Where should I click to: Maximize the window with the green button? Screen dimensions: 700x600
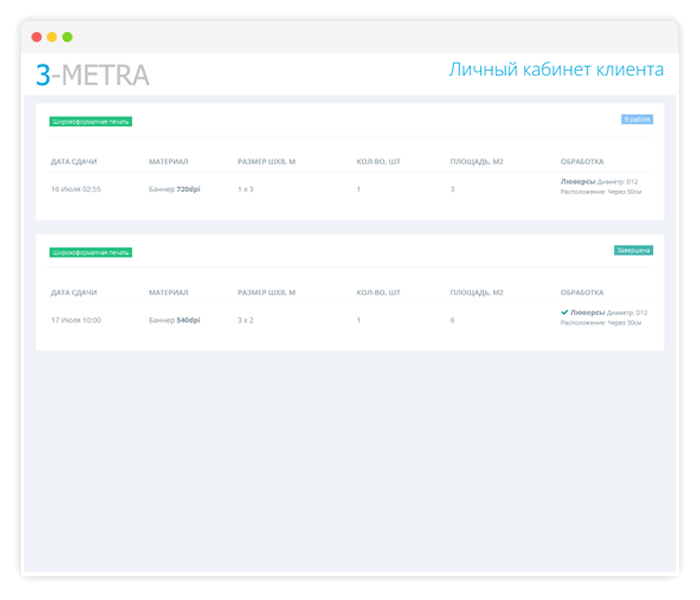tap(67, 37)
